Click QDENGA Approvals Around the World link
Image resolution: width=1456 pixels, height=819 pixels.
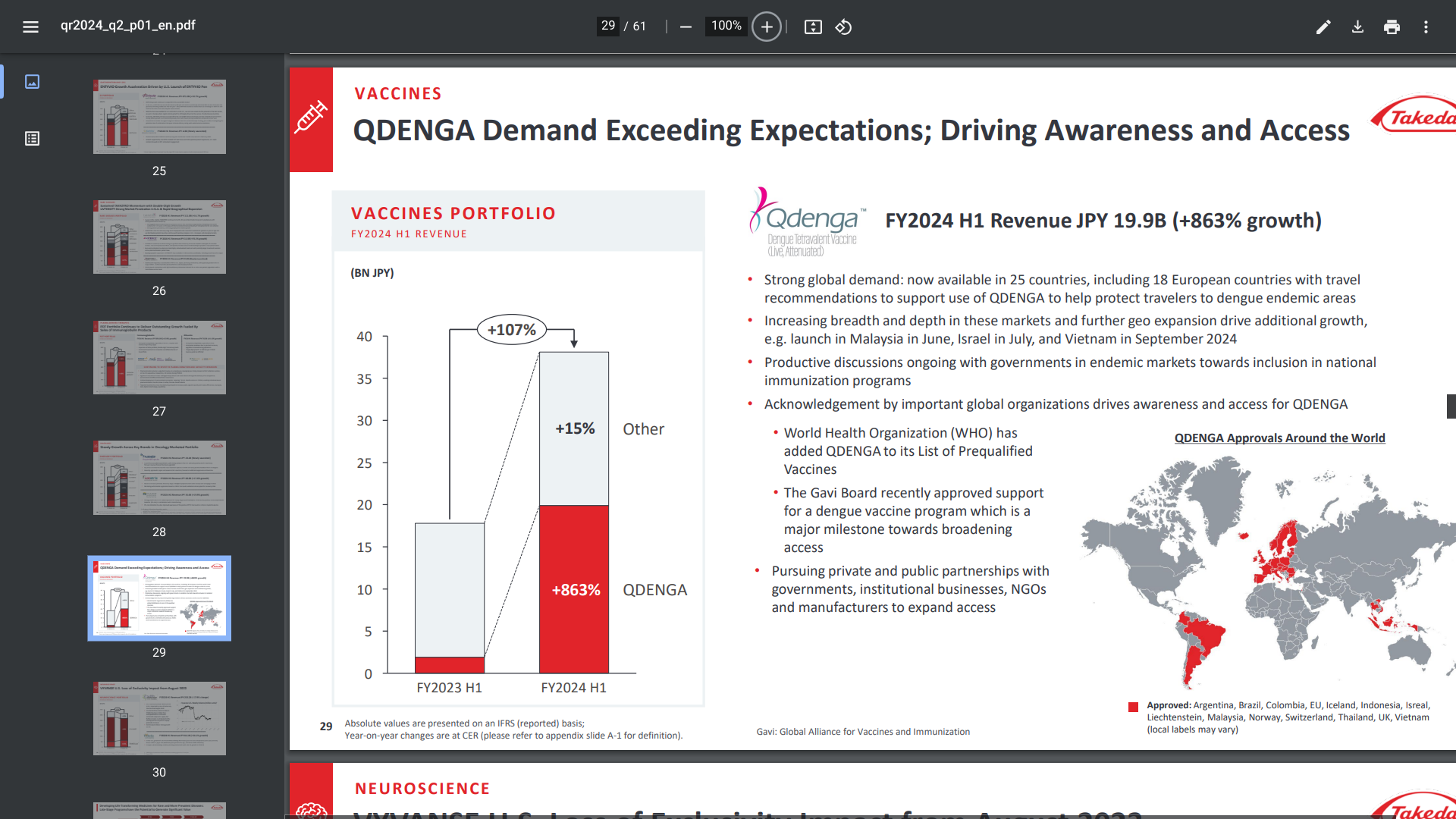coord(1279,438)
